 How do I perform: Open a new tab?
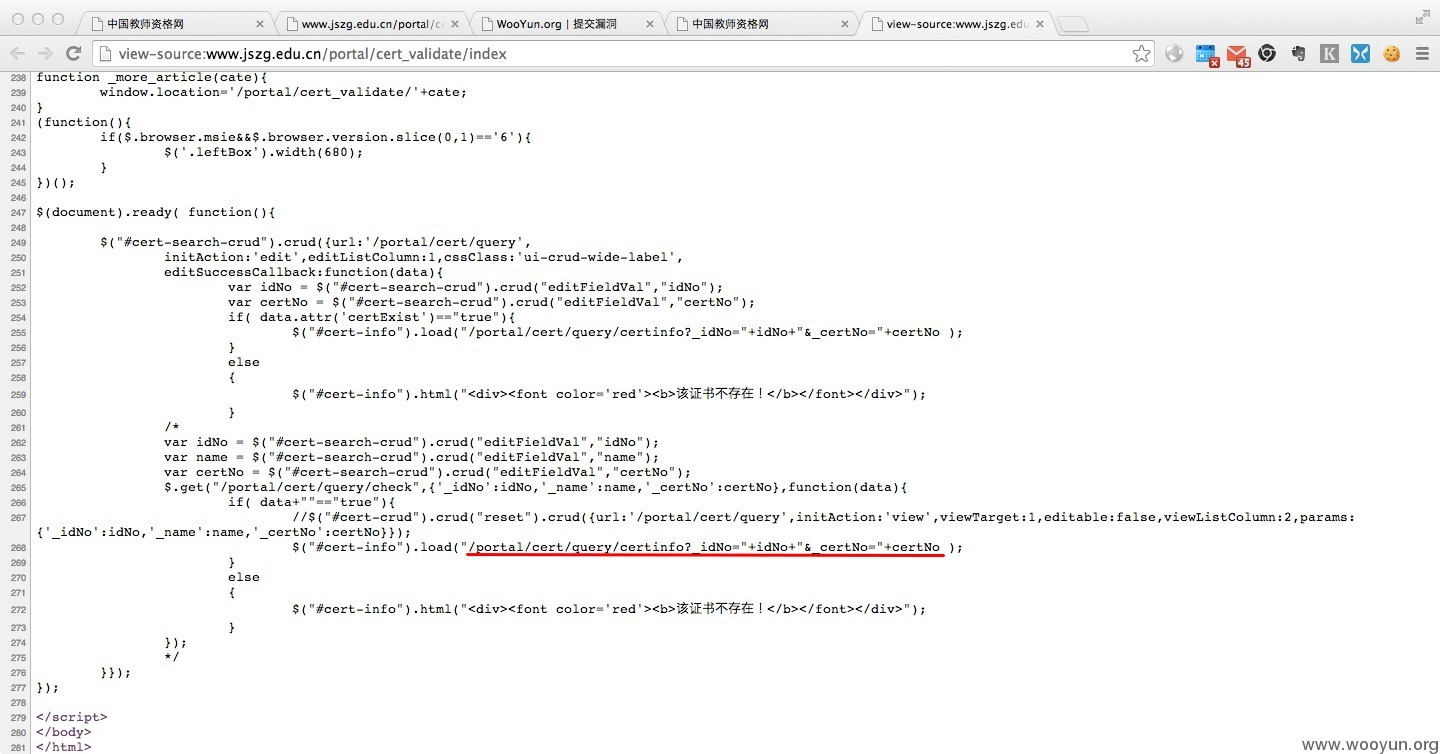click(x=1072, y=25)
